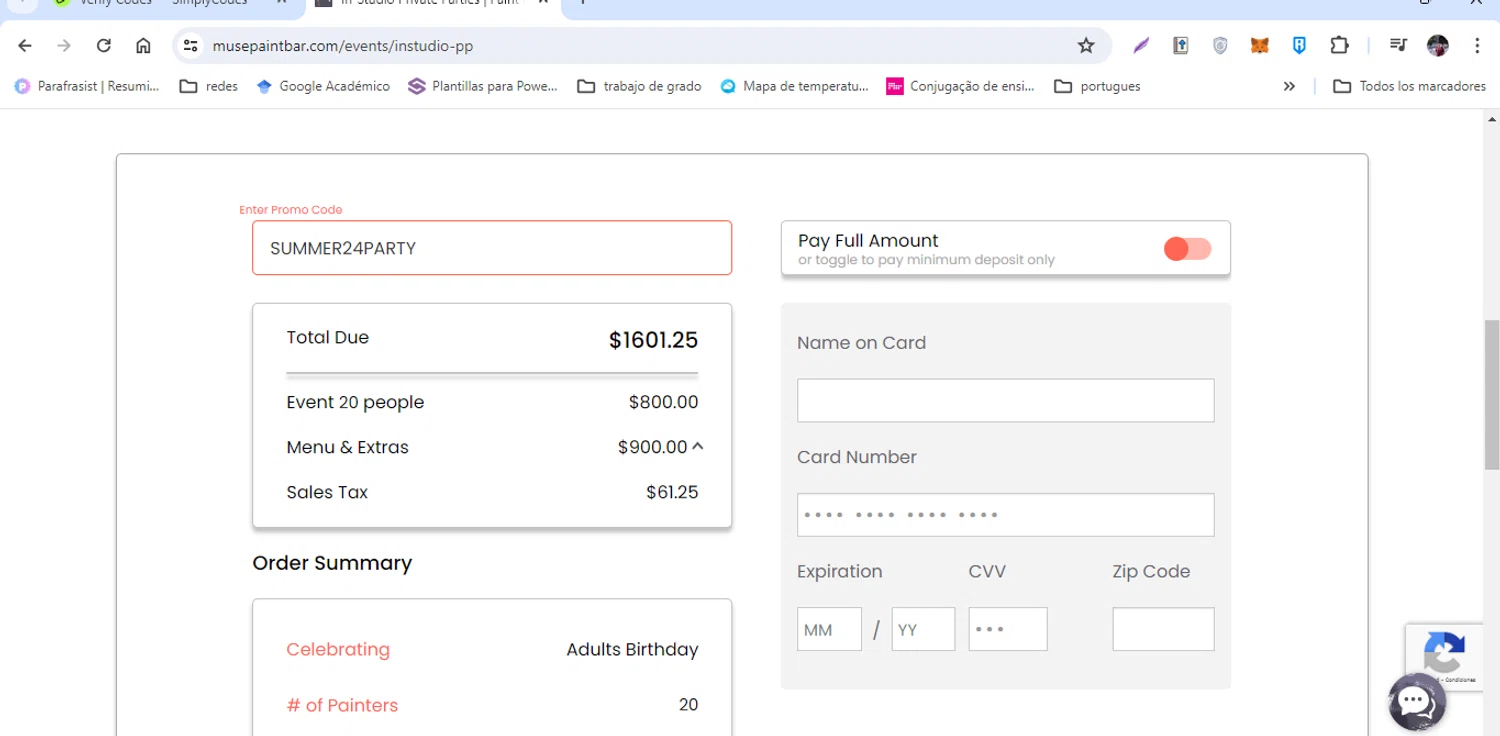Open the media controls icon

[x=1398, y=46]
